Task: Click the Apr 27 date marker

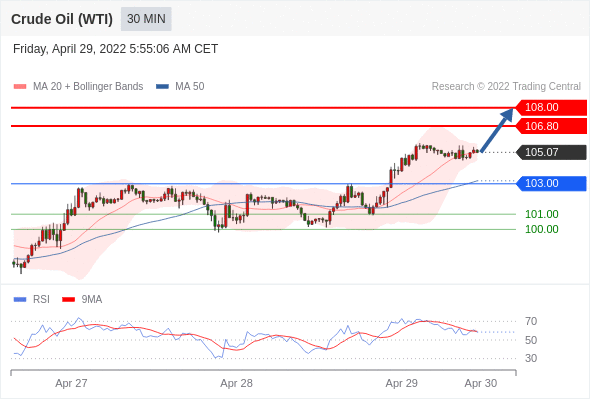Action: 71,383
